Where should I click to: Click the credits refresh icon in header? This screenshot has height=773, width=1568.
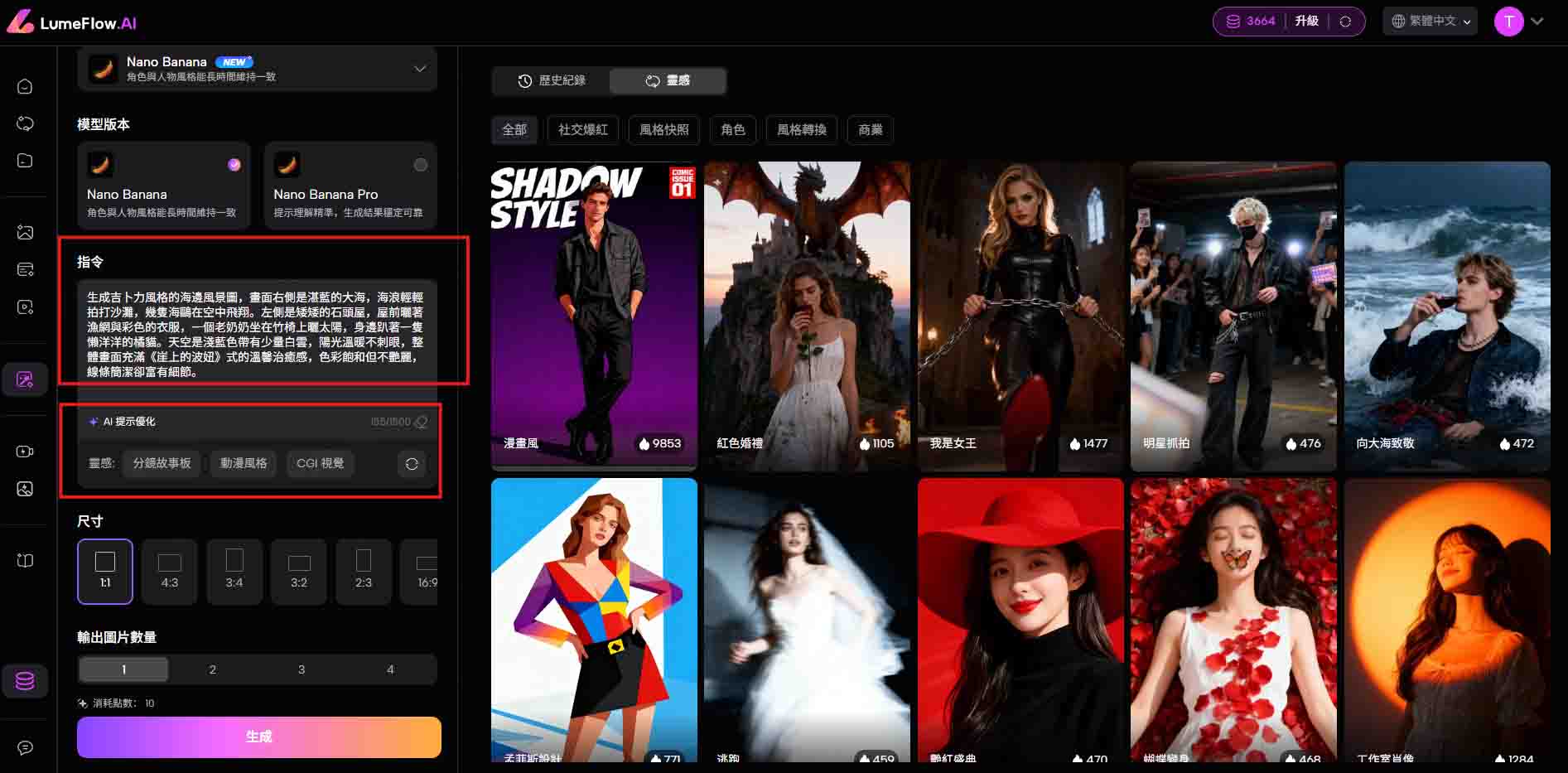(x=1345, y=22)
